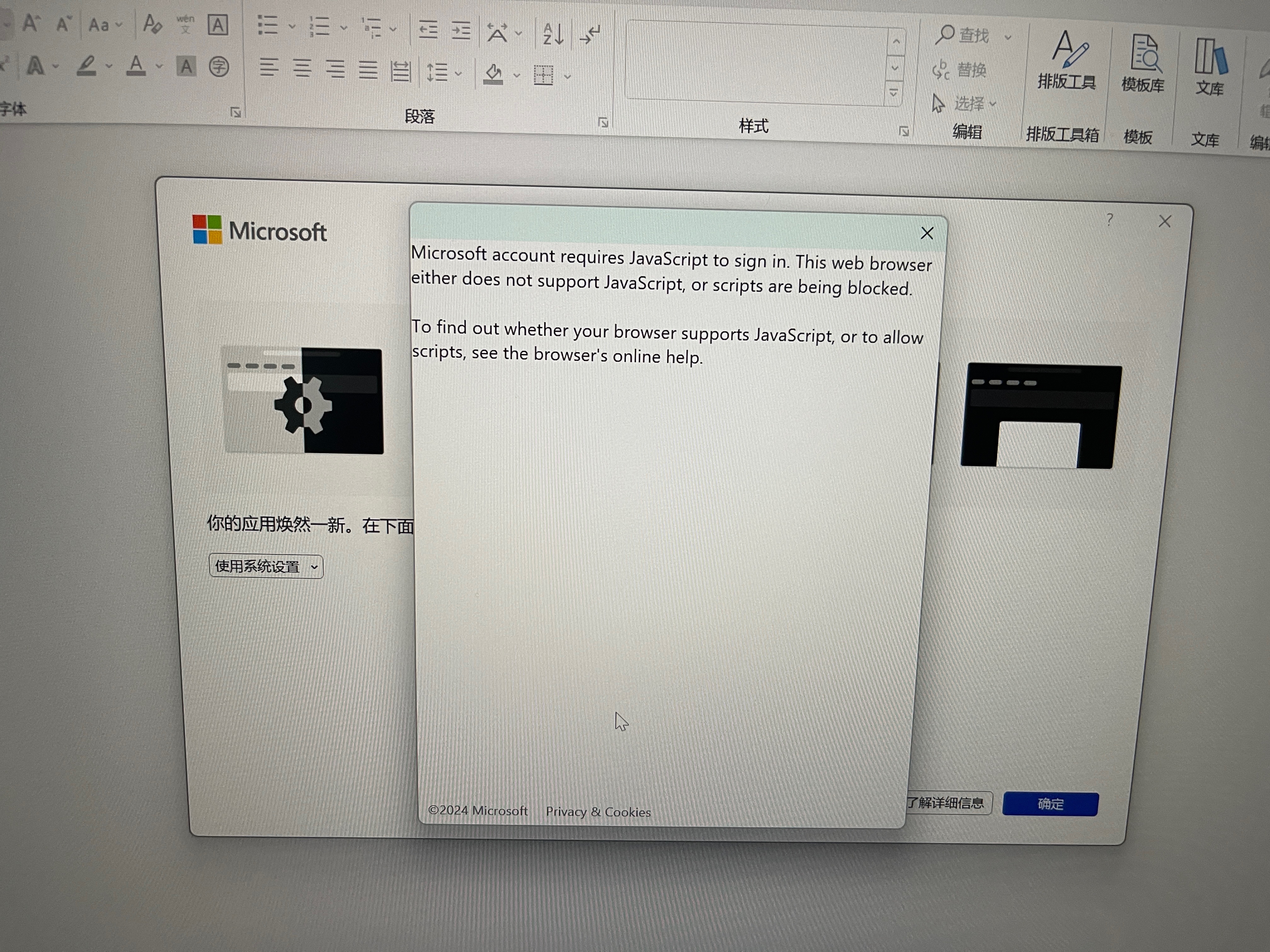Toggle show paragraph marks icon

[x=590, y=34]
